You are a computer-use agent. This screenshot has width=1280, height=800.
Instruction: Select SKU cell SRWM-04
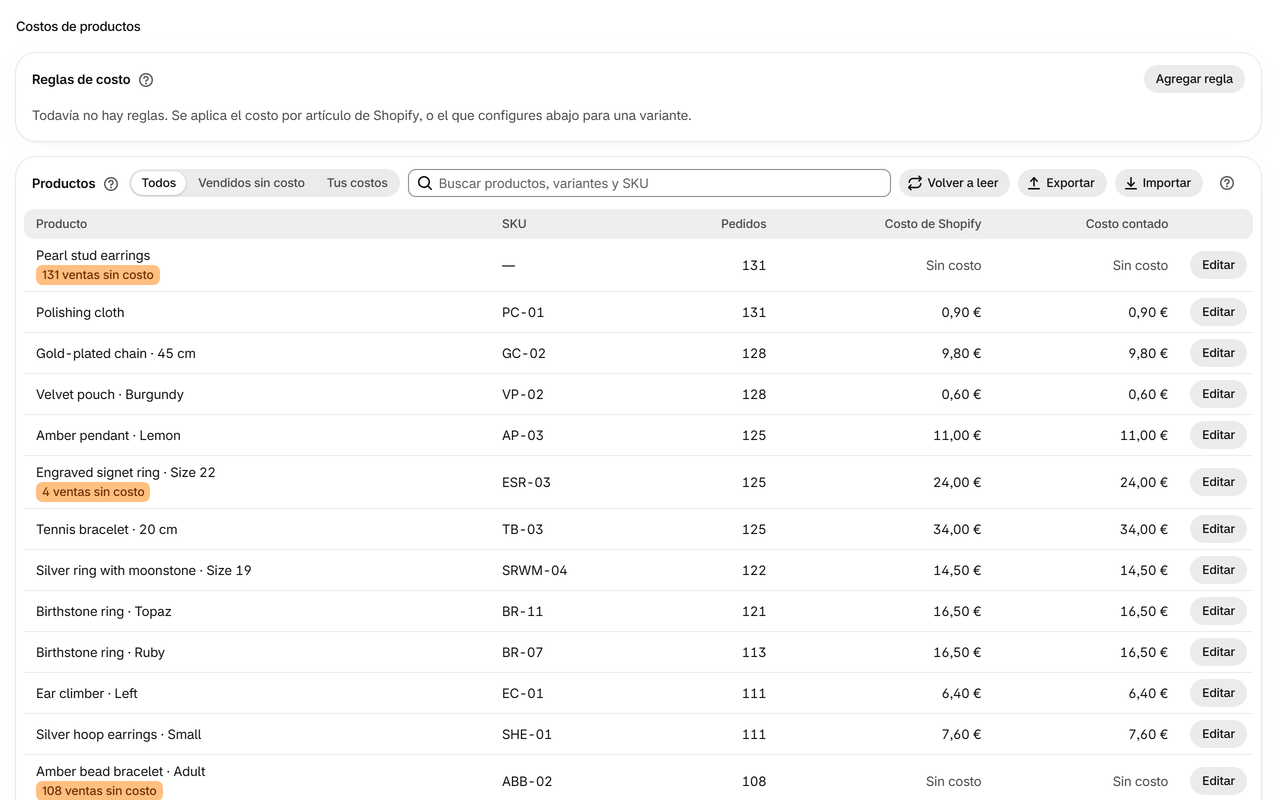(x=535, y=570)
